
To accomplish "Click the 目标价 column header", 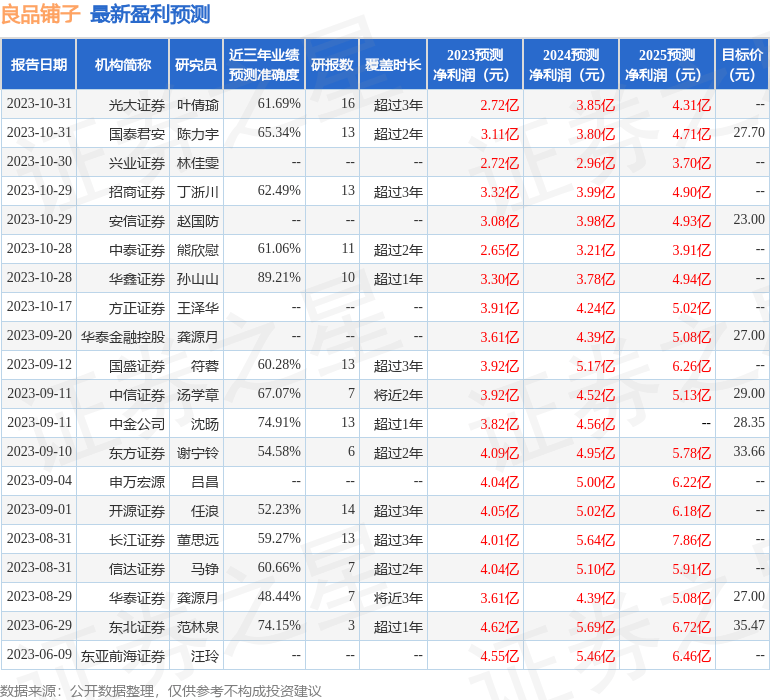I will [742, 64].
